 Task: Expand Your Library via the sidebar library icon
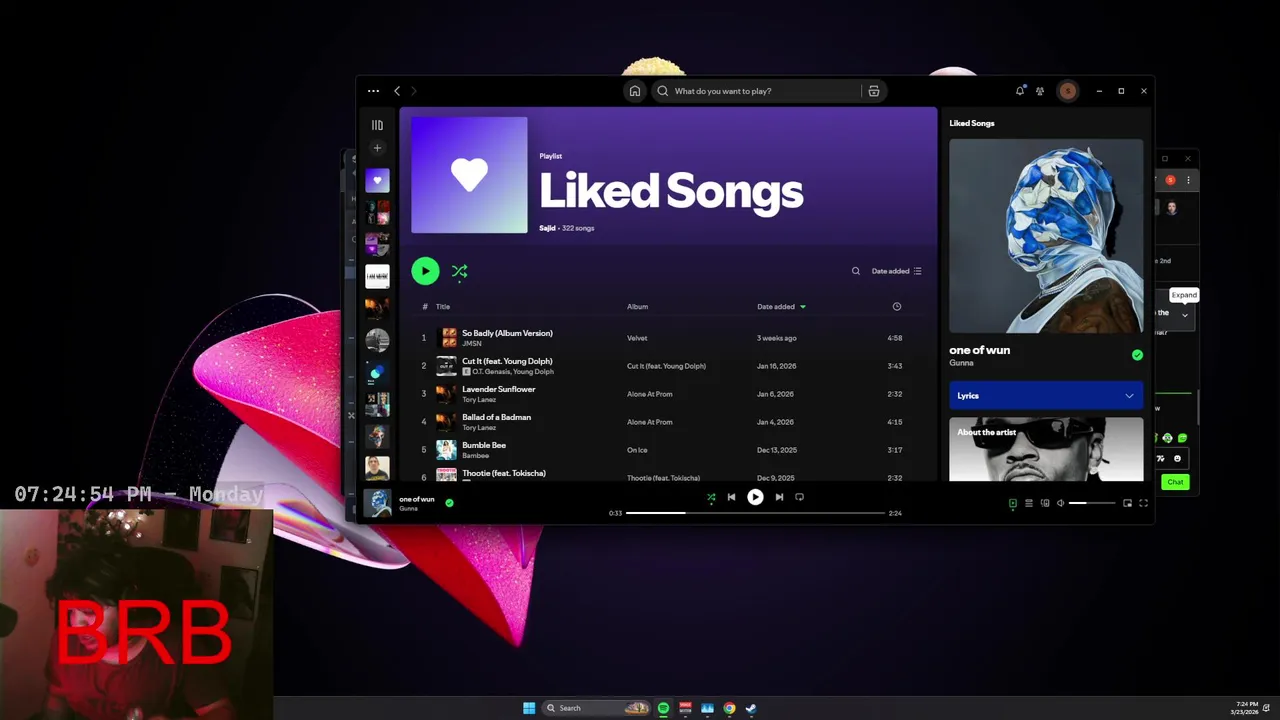pos(377,125)
